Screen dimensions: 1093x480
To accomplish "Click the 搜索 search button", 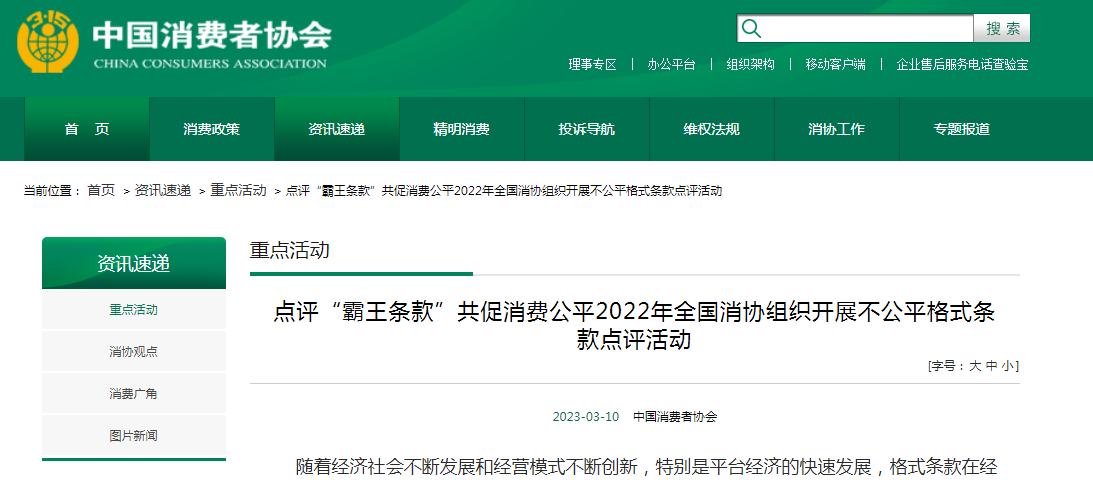I will [1003, 29].
